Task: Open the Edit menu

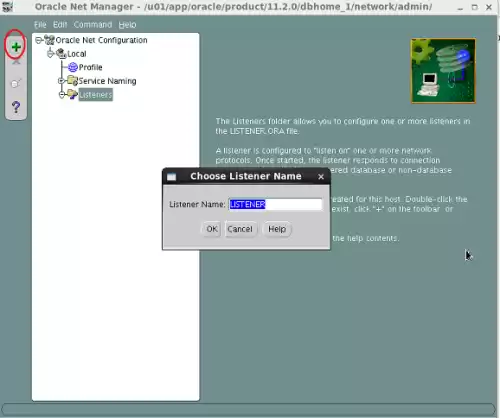Action: click(x=60, y=25)
